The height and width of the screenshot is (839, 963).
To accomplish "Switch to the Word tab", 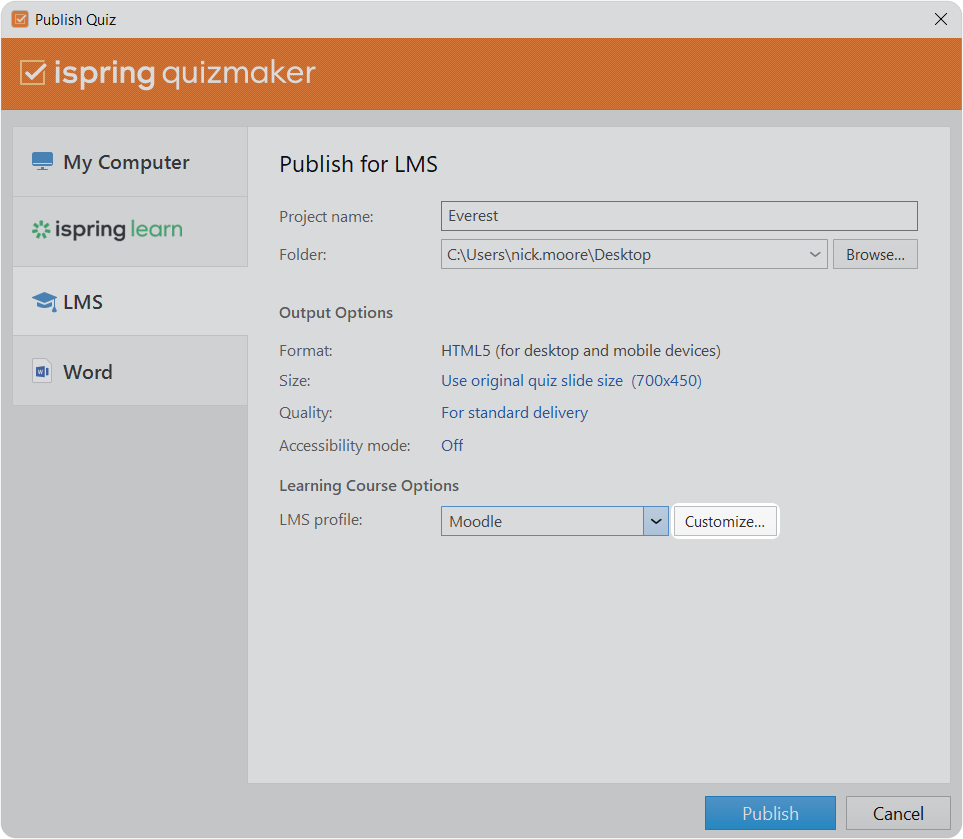I will click(130, 371).
